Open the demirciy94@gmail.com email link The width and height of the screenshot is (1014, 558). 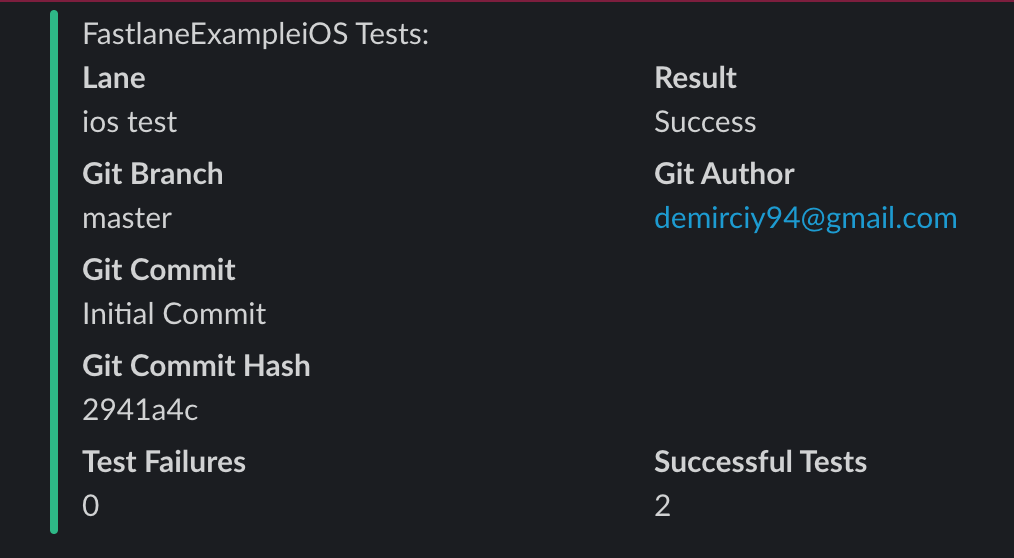[x=805, y=219]
